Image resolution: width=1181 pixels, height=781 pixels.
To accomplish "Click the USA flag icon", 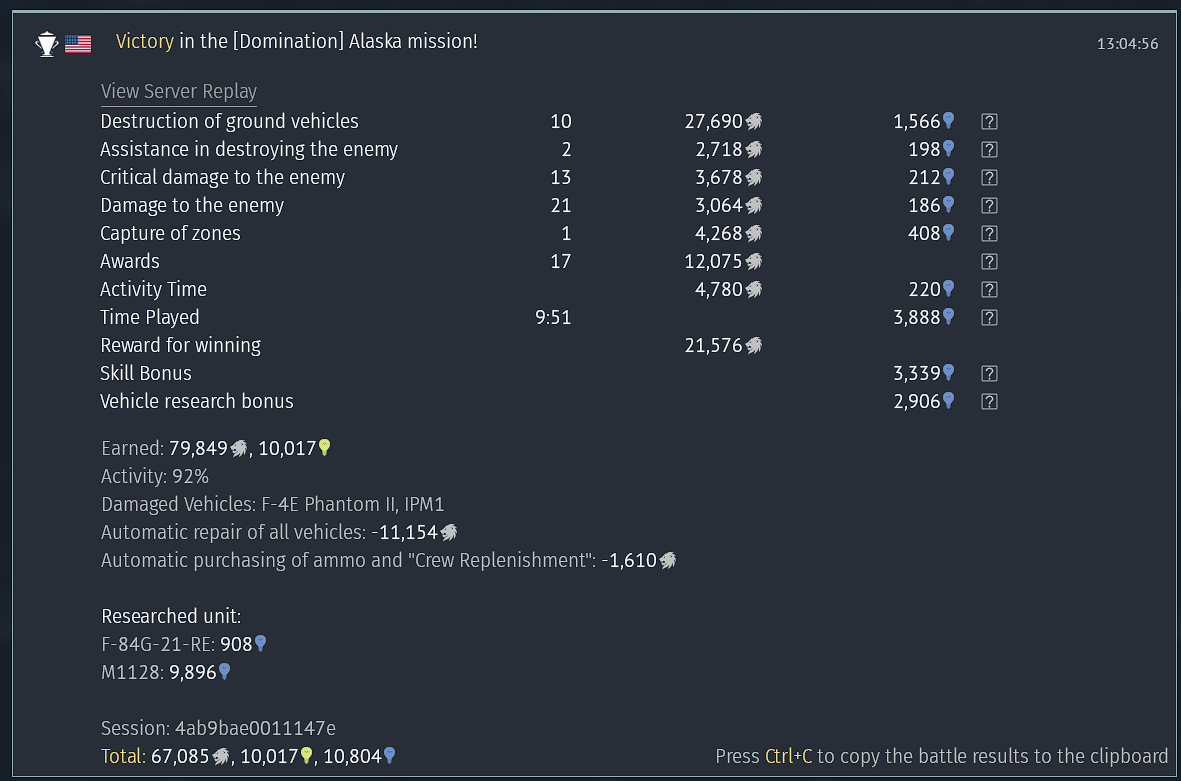I will pos(78,44).
